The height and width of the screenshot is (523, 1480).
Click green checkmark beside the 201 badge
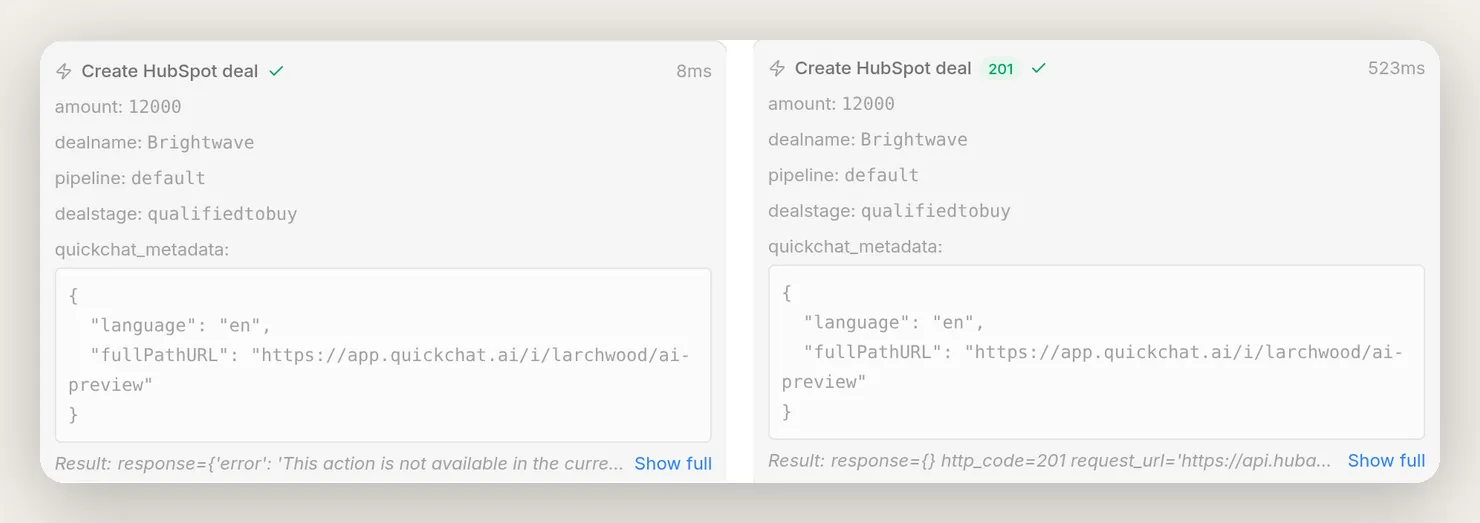[x=1039, y=68]
